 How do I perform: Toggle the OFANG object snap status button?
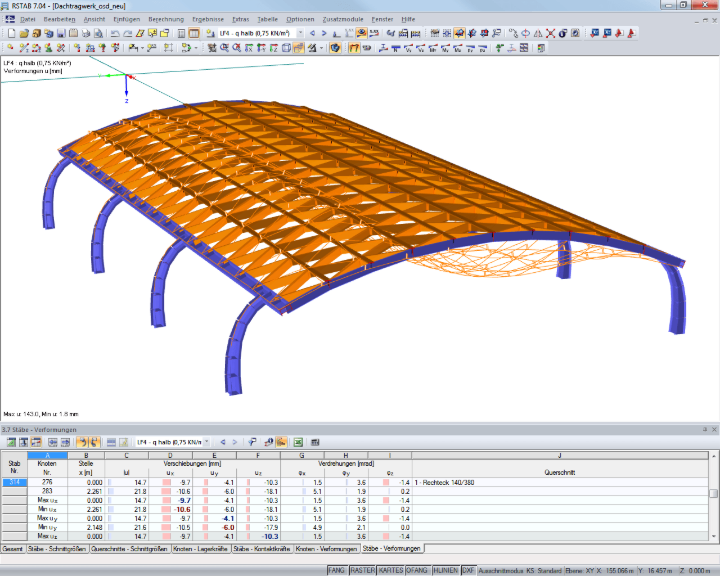417,570
